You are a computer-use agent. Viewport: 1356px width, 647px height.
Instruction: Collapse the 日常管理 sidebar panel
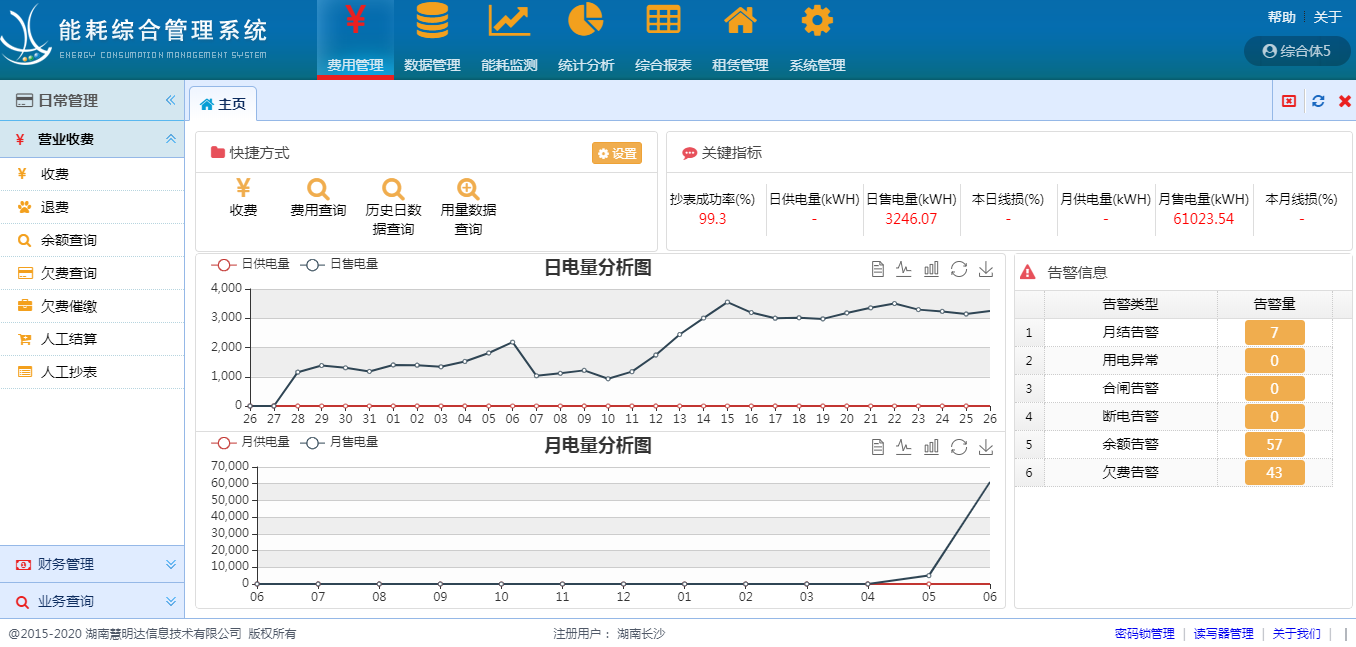pos(170,100)
